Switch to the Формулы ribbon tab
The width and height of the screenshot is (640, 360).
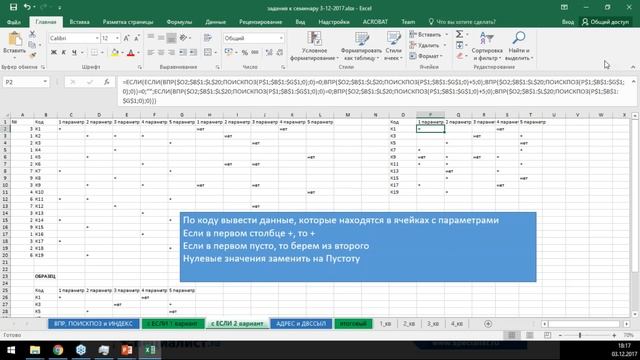click(x=179, y=22)
